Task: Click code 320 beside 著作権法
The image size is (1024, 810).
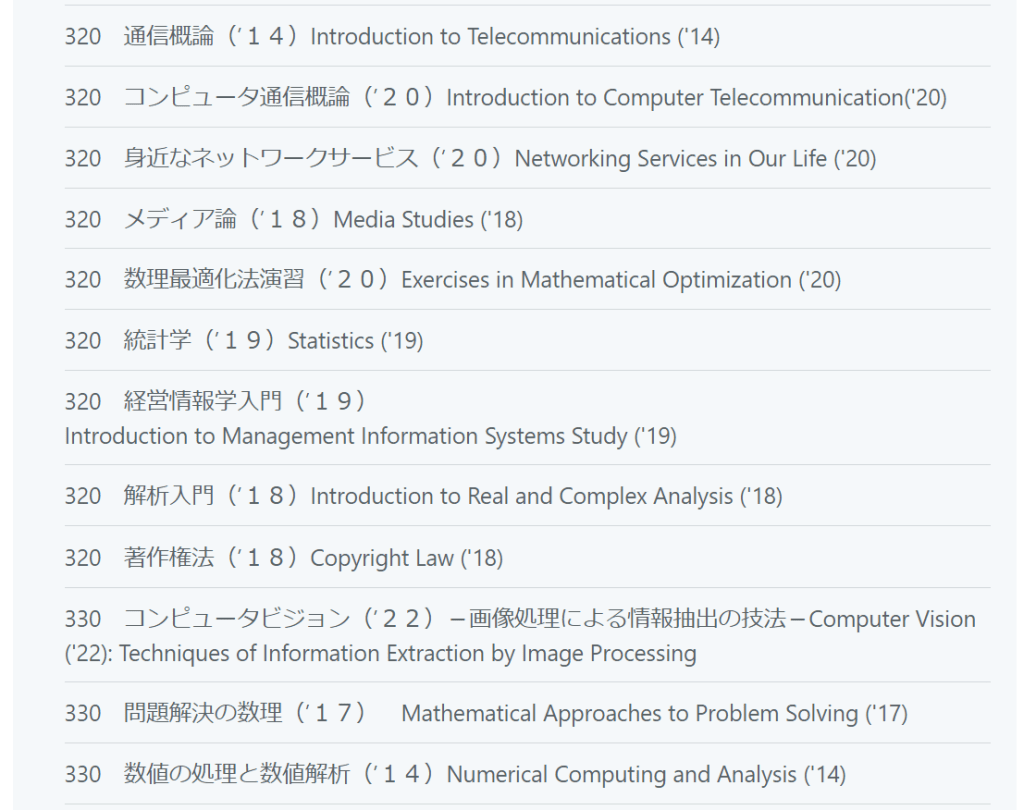Action: pos(83,558)
